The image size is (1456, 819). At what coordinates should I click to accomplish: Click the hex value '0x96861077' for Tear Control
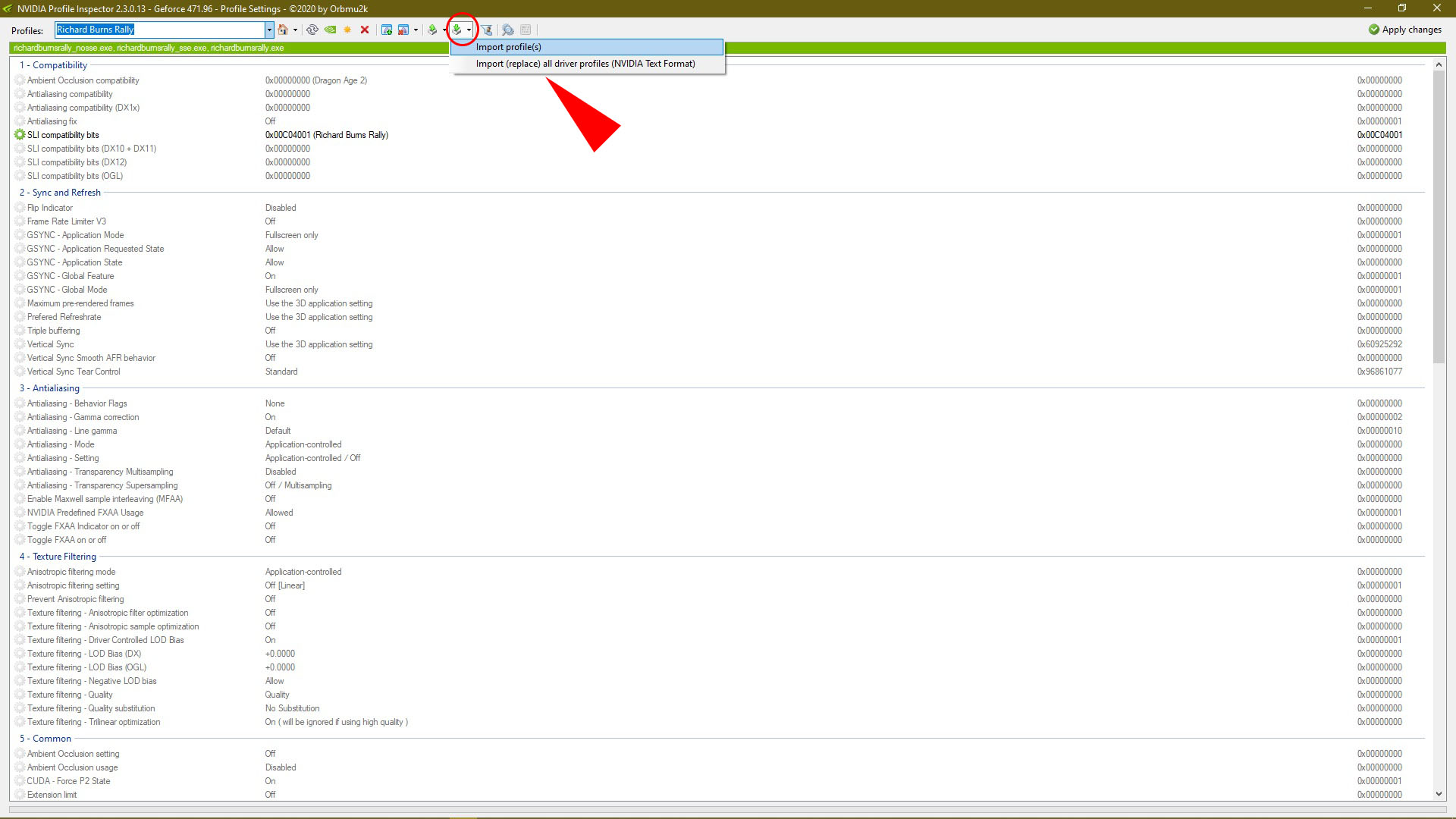[1379, 372]
